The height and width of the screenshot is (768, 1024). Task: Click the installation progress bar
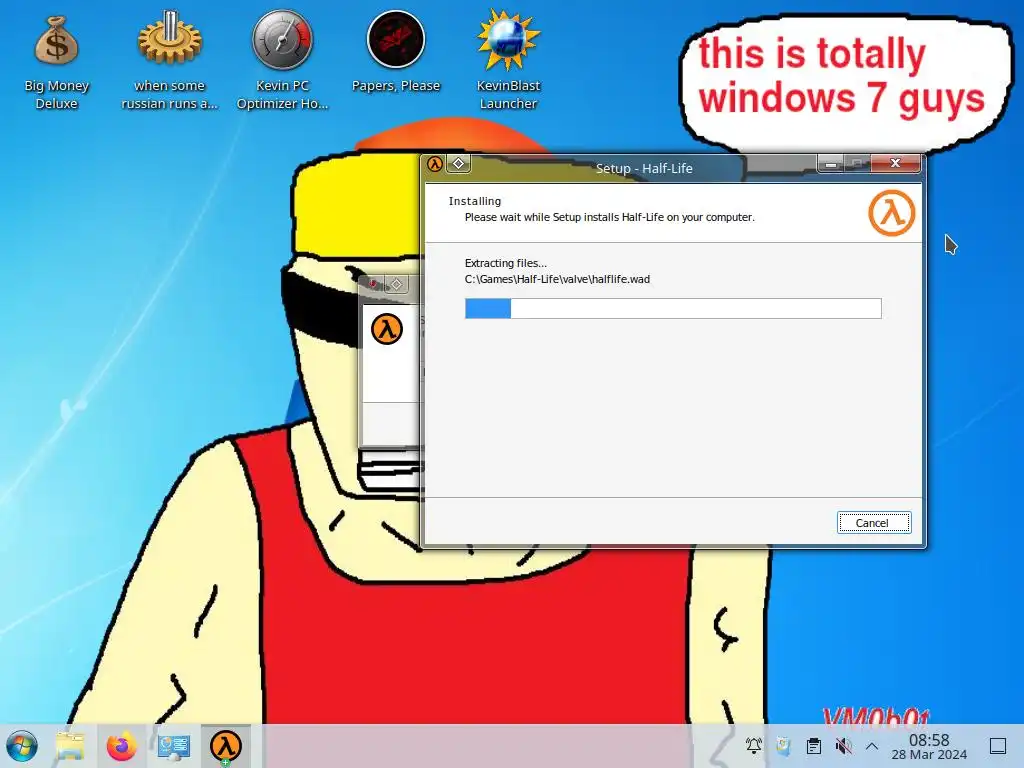click(673, 308)
